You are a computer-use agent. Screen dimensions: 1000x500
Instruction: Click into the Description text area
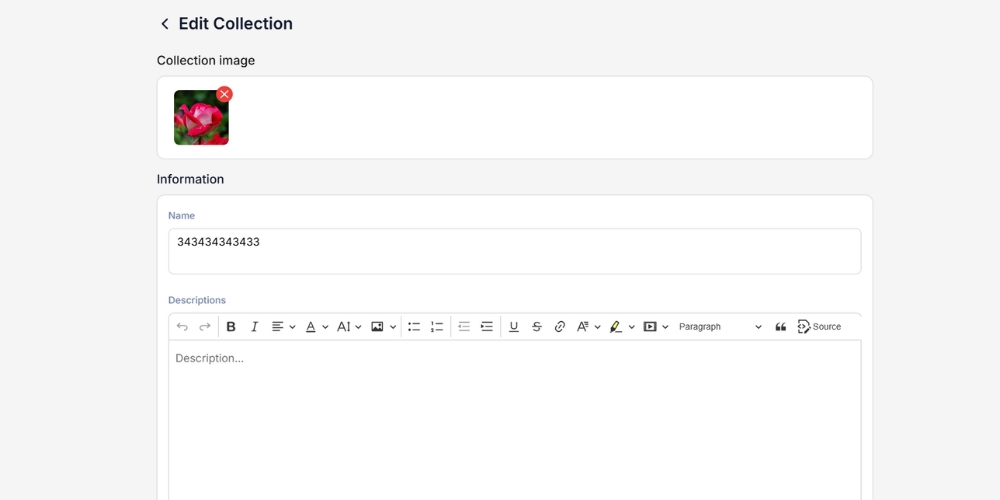coord(515,421)
